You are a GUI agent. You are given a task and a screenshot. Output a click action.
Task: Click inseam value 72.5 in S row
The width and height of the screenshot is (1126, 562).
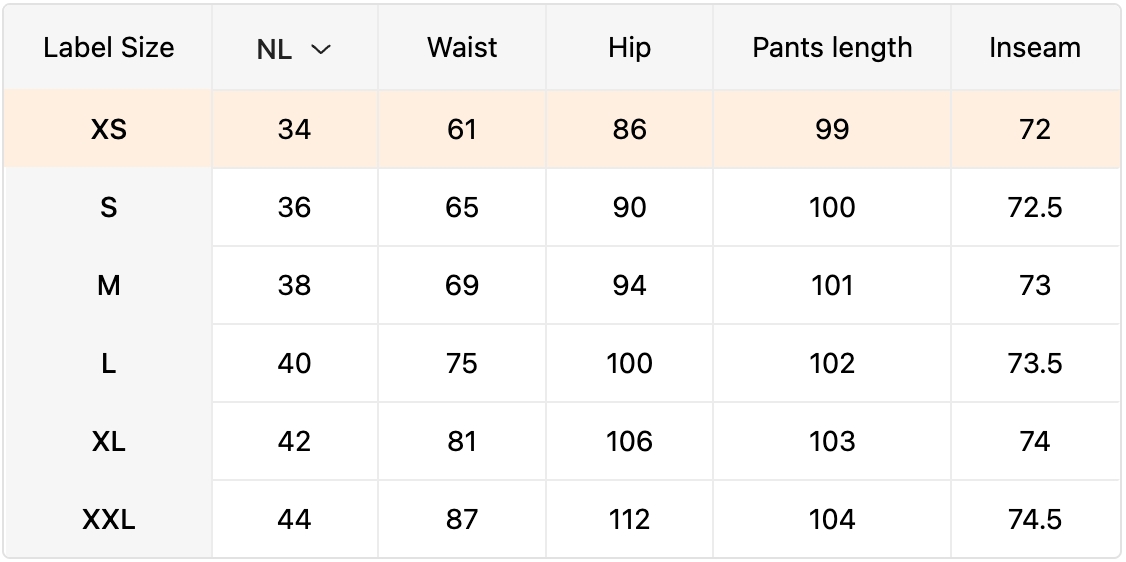1035,208
